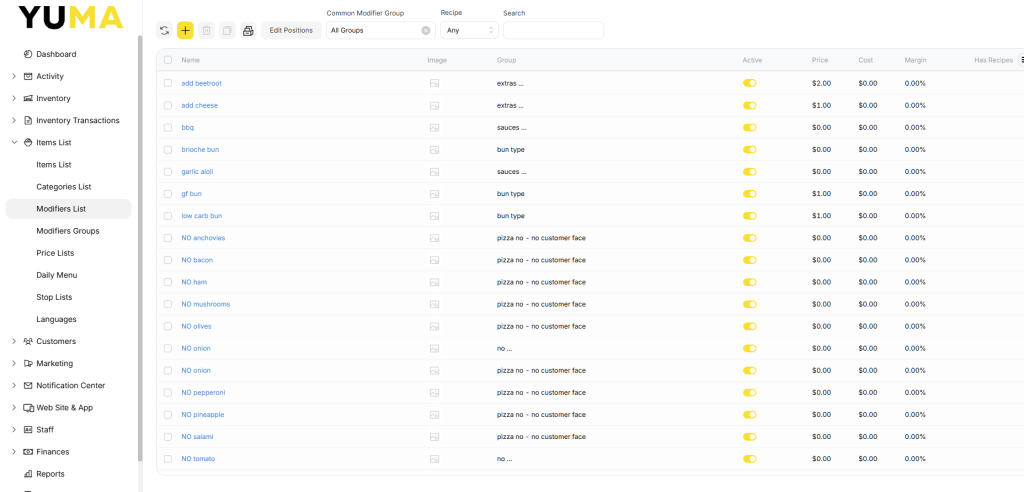
Task: Open the column settings icon beside Has Recipes
Action: click(1023, 59)
